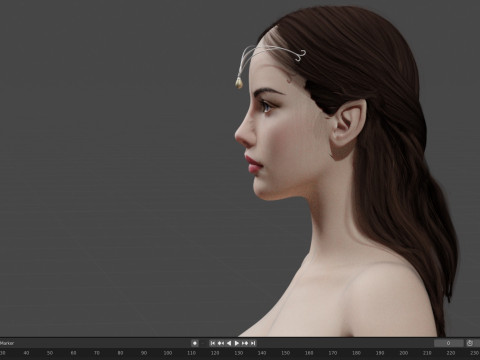Viewport: 480px width, 360px height.
Task: Jump to previous keyframe
Action: (x=221, y=343)
